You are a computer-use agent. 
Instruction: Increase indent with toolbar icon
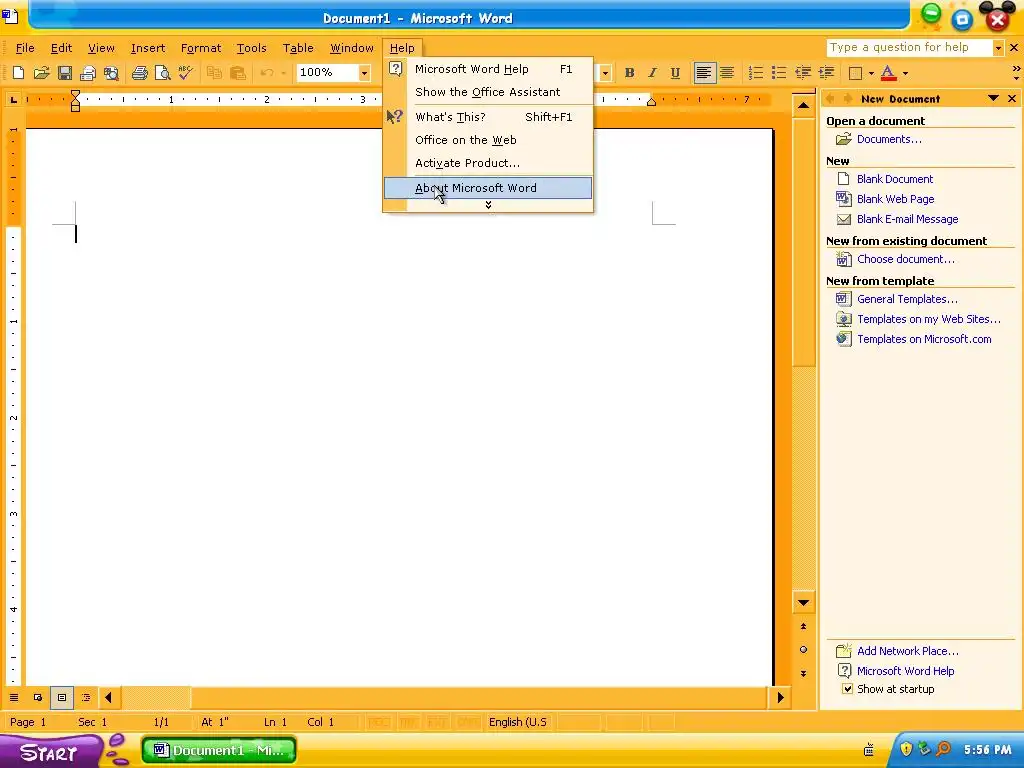pyautogui.click(x=826, y=73)
